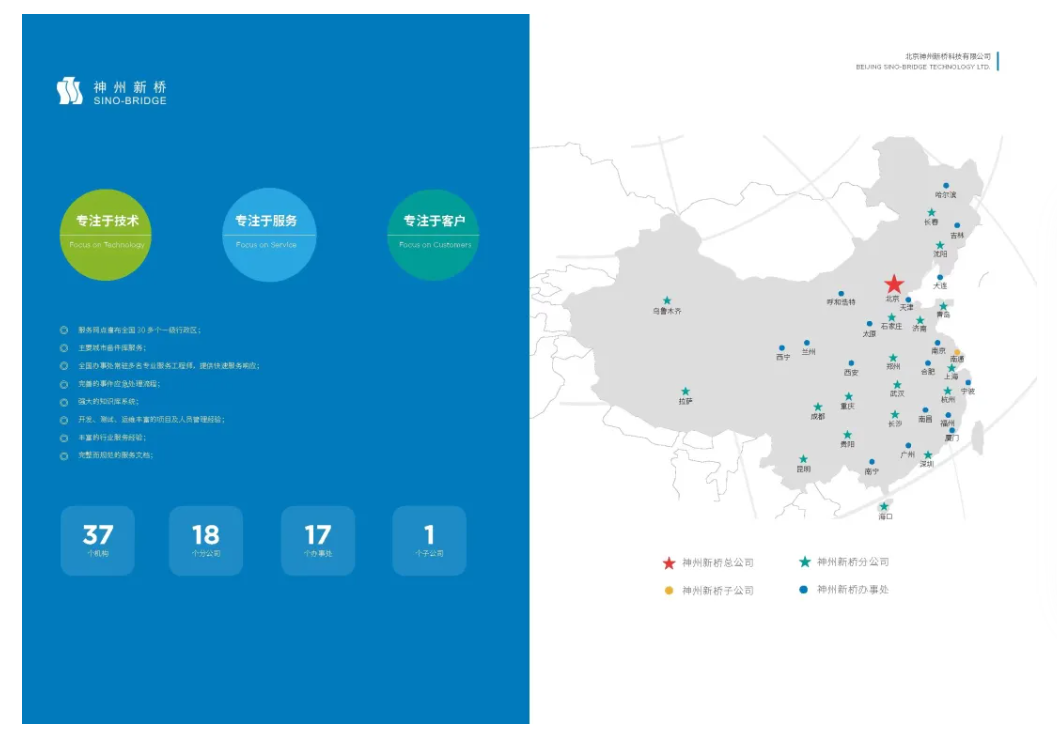Click the blue dot marker at 西宁
The width and height of the screenshot is (1057, 736).
tap(782, 347)
